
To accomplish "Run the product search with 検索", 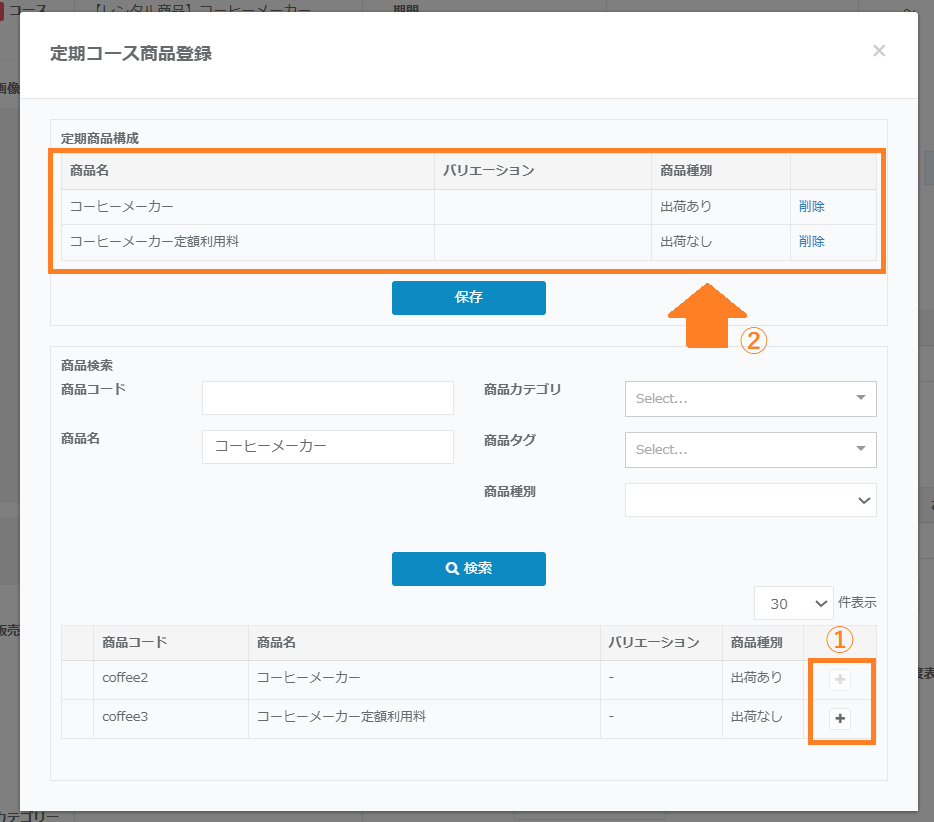I will [x=468, y=568].
